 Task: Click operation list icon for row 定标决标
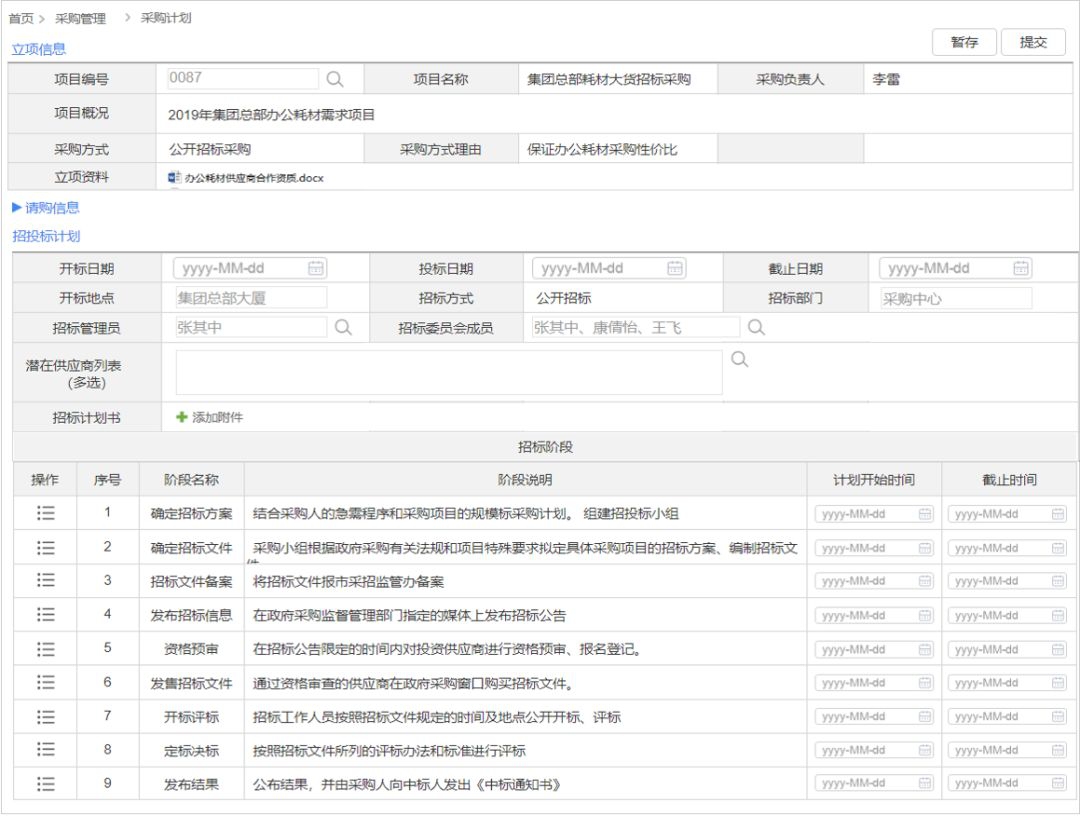tap(45, 749)
